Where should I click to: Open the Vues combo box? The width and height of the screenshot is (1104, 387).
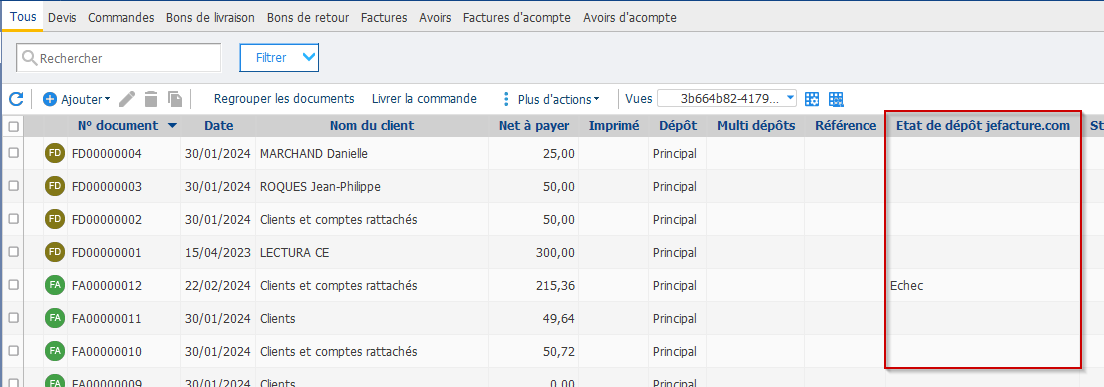[727, 99]
